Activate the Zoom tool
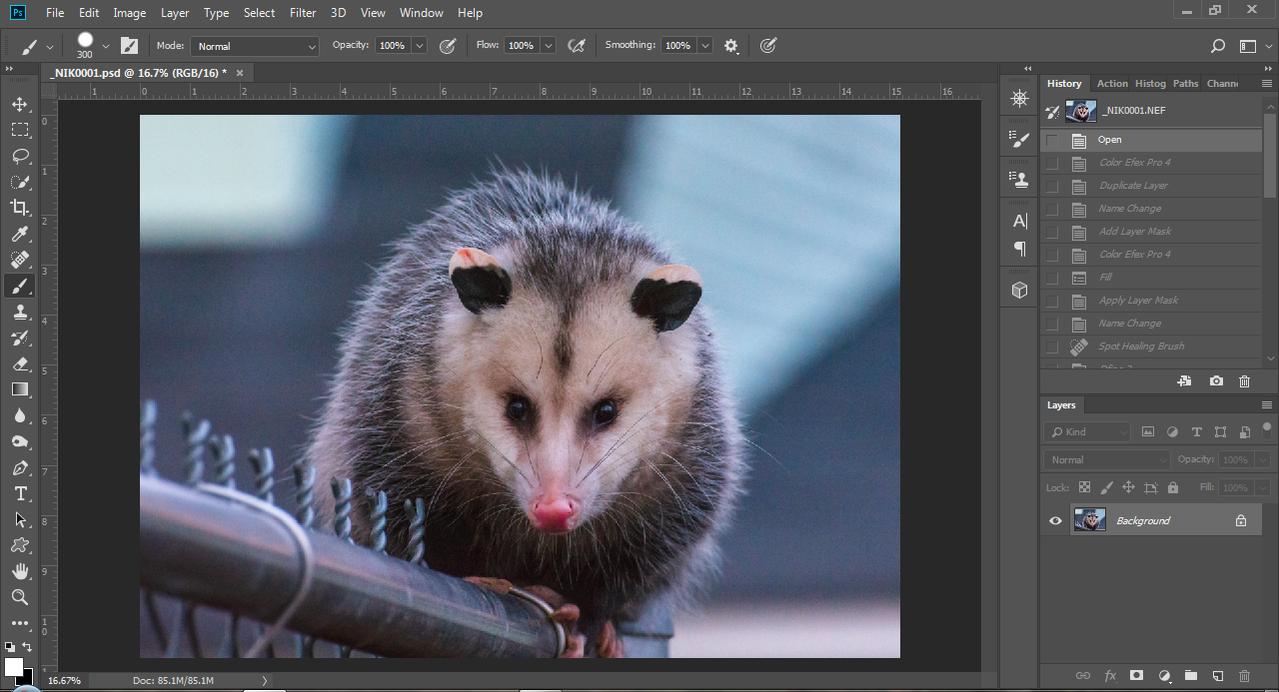1279x692 pixels. point(20,597)
